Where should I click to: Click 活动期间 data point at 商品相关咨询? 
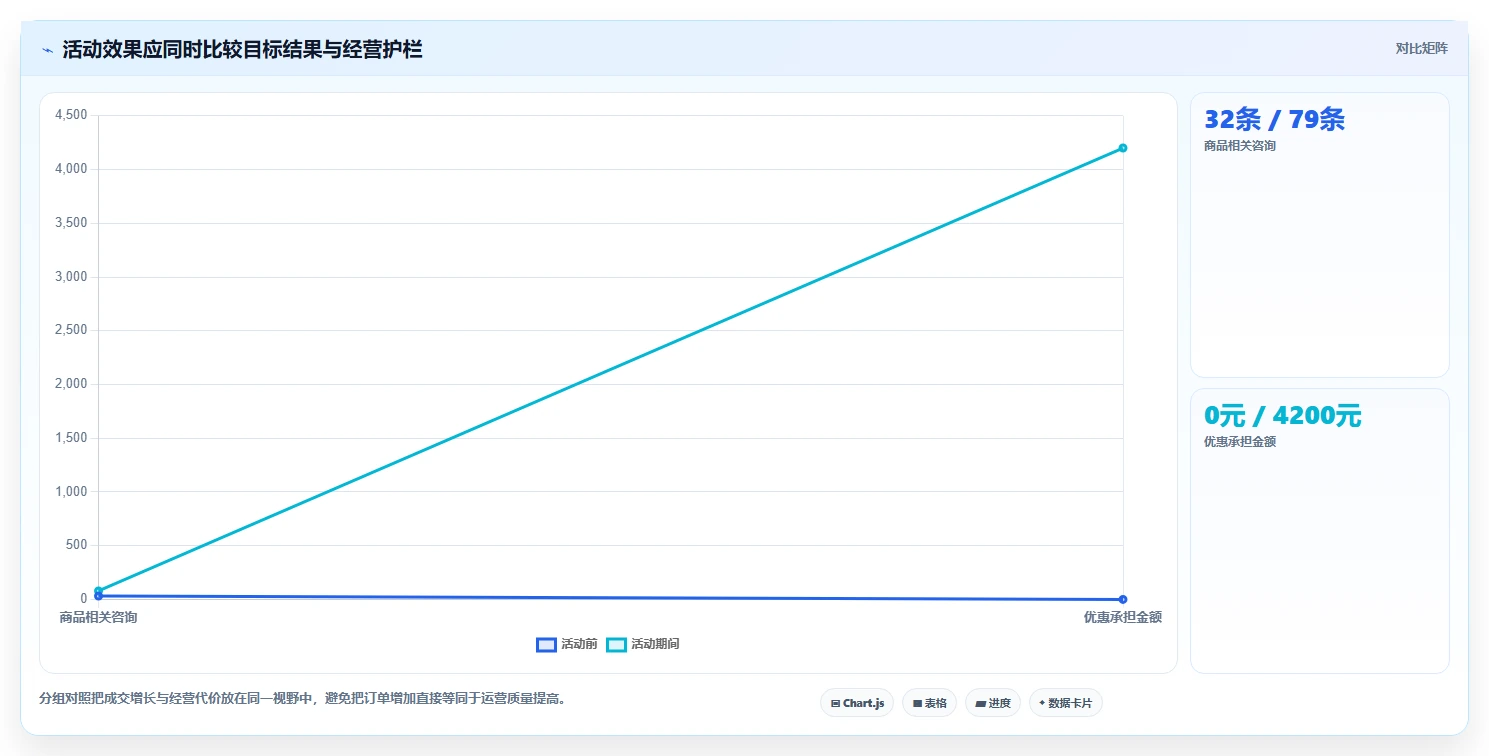tap(98, 590)
